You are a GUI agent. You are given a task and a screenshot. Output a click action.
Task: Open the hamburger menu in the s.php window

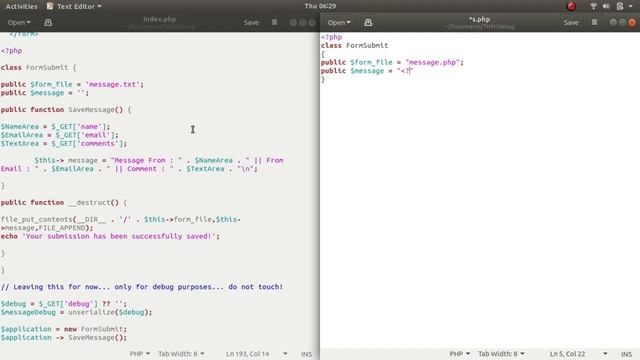click(x=594, y=22)
